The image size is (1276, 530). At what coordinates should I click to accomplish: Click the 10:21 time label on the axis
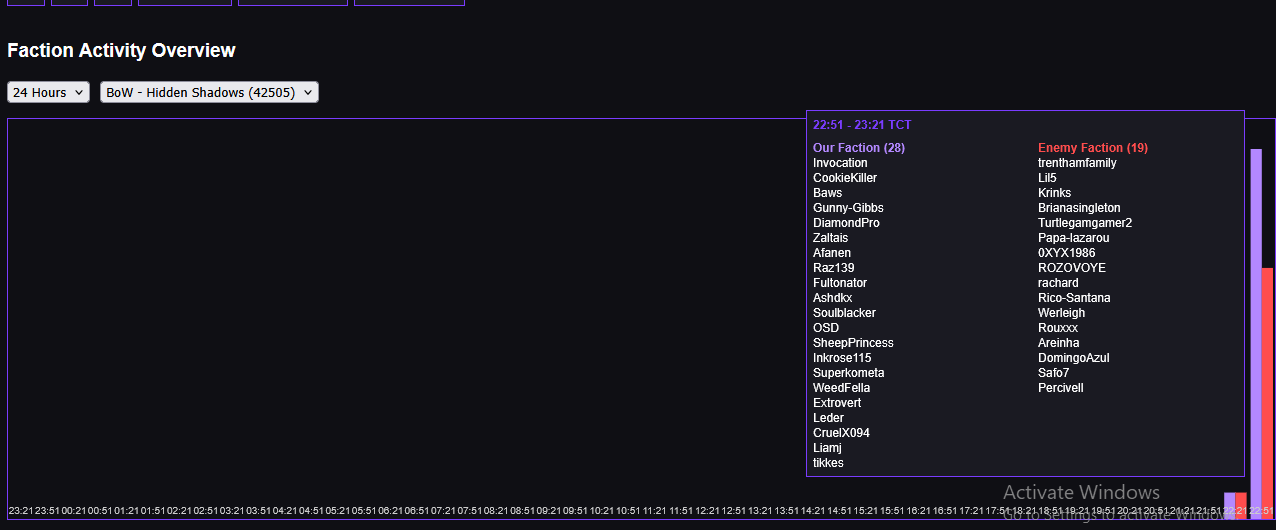click(x=601, y=510)
